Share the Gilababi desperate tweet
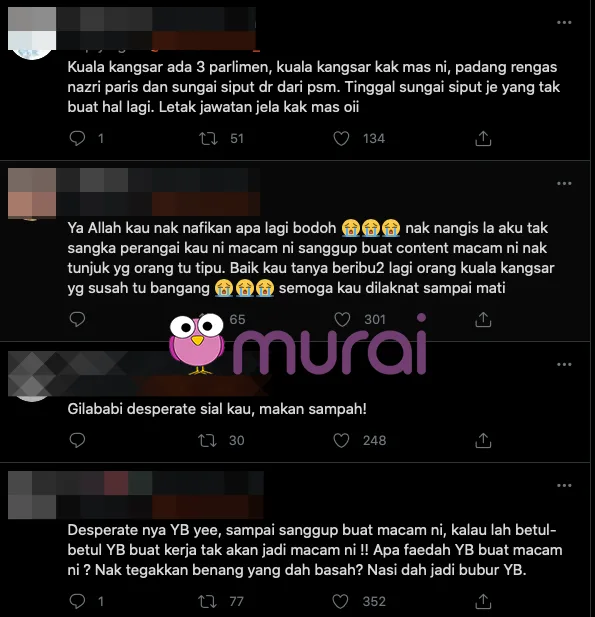Screen dimensions: 595x617 (483, 440)
